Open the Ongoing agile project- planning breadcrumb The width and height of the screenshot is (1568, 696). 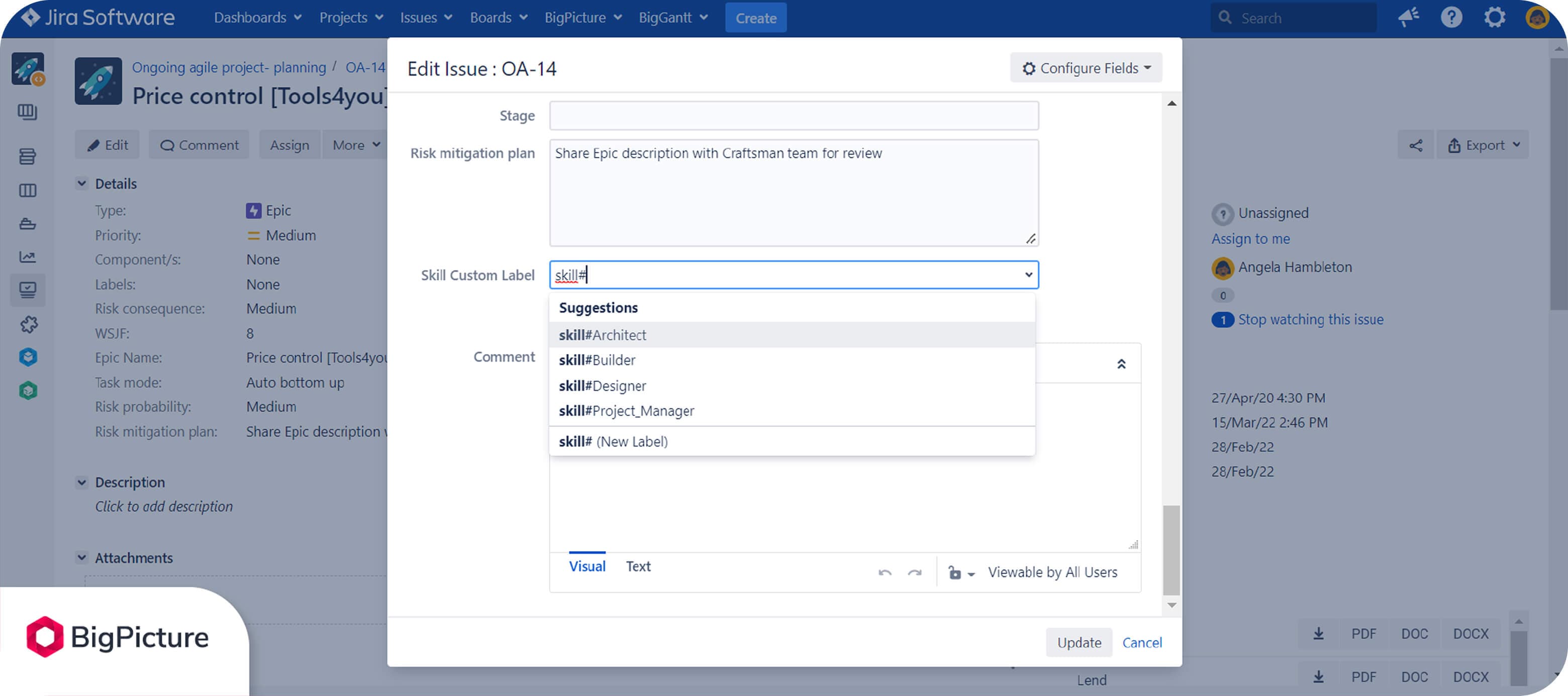pyautogui.click(x=229, y=67)
